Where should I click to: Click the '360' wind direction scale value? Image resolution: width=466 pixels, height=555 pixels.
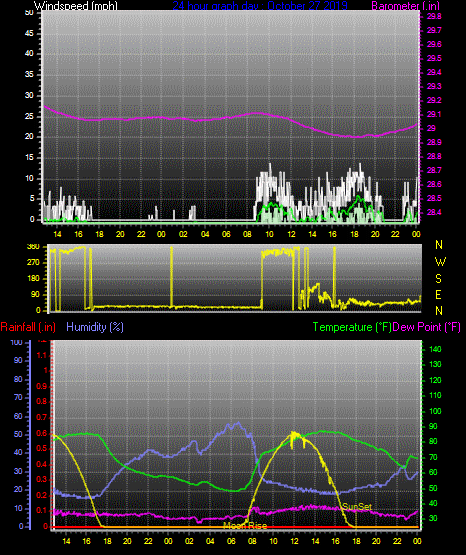pos(33,247)
